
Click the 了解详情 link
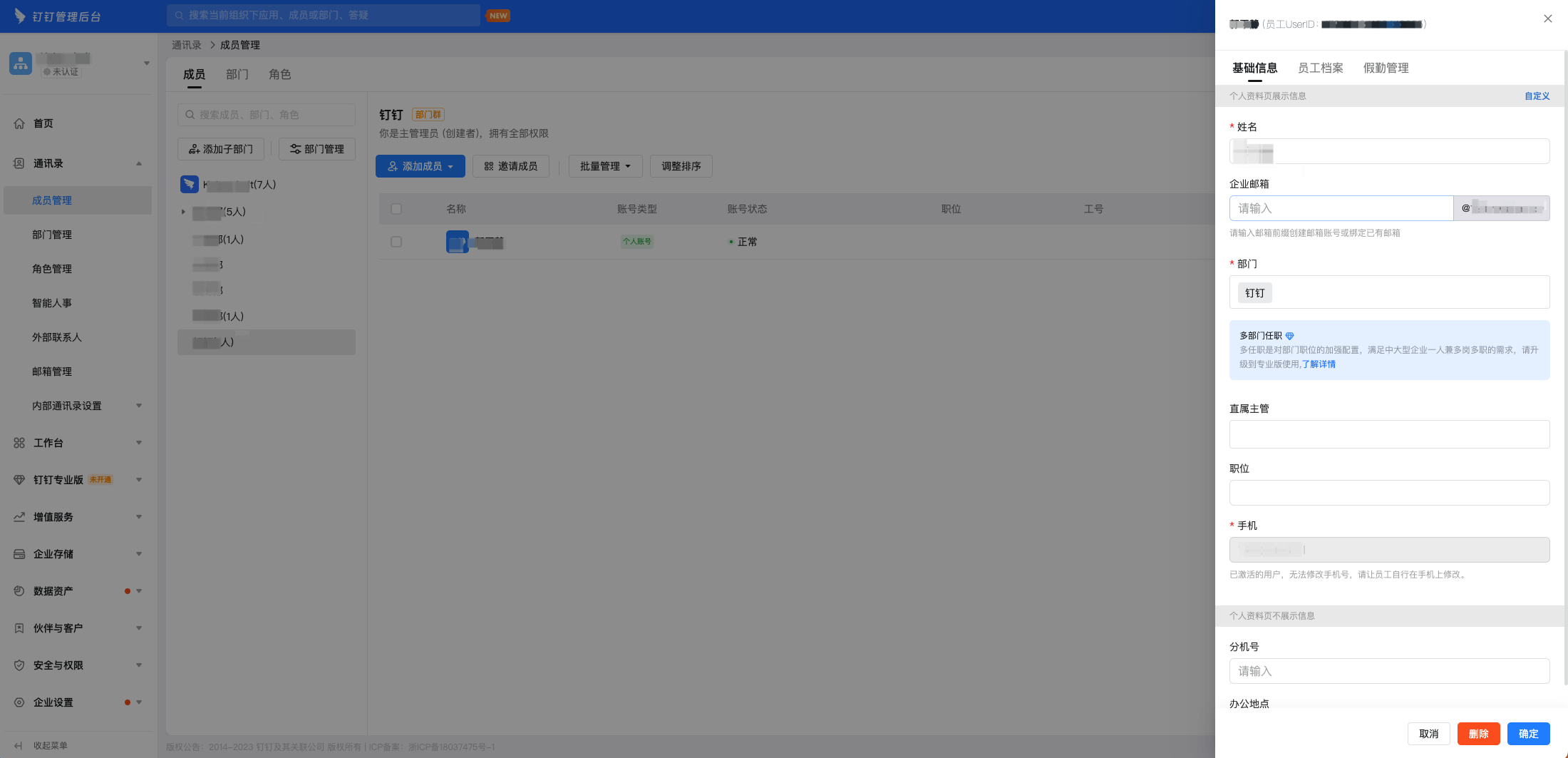point(1319,364)
